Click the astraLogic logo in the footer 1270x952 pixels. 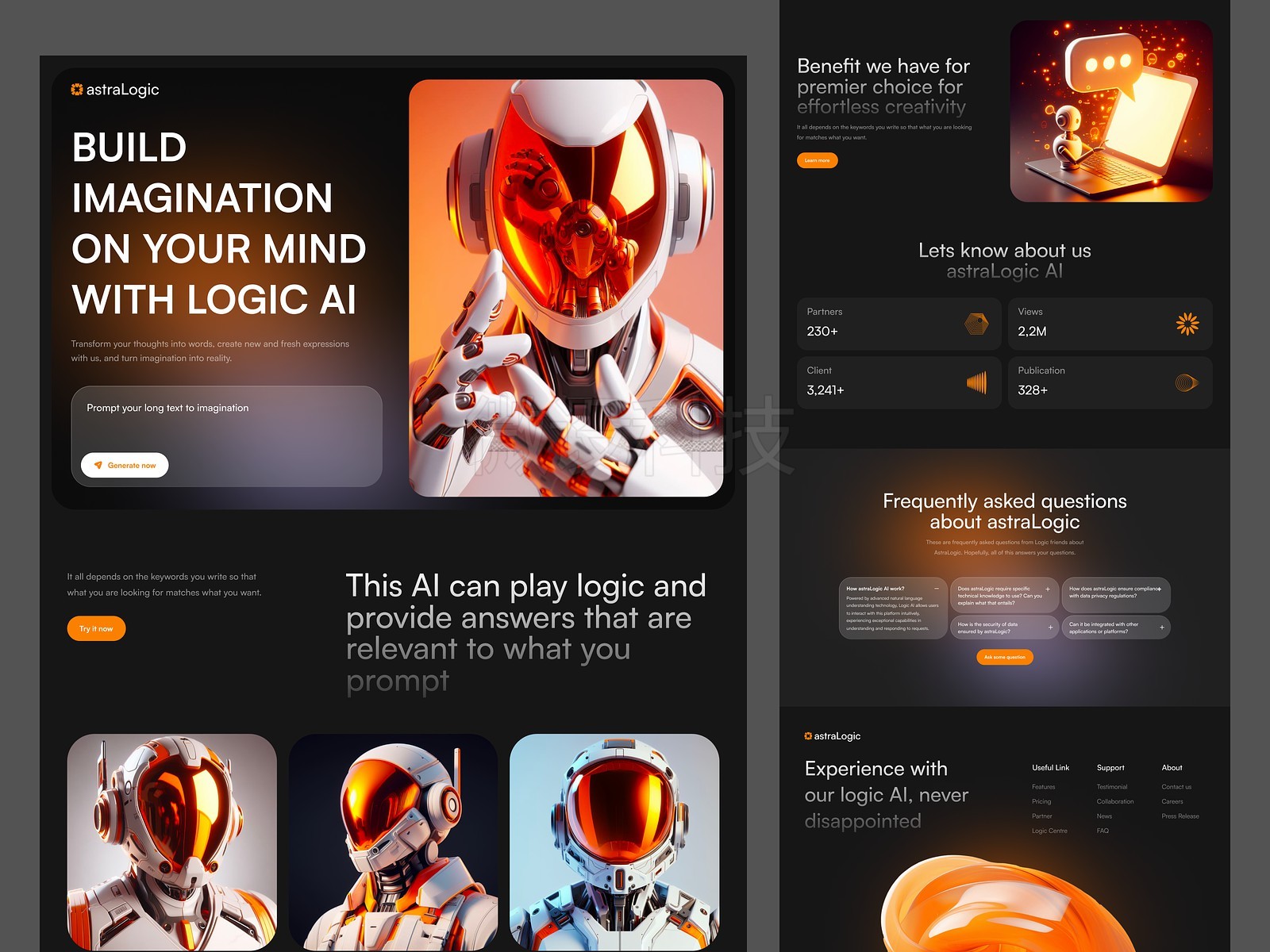[832, 736]
